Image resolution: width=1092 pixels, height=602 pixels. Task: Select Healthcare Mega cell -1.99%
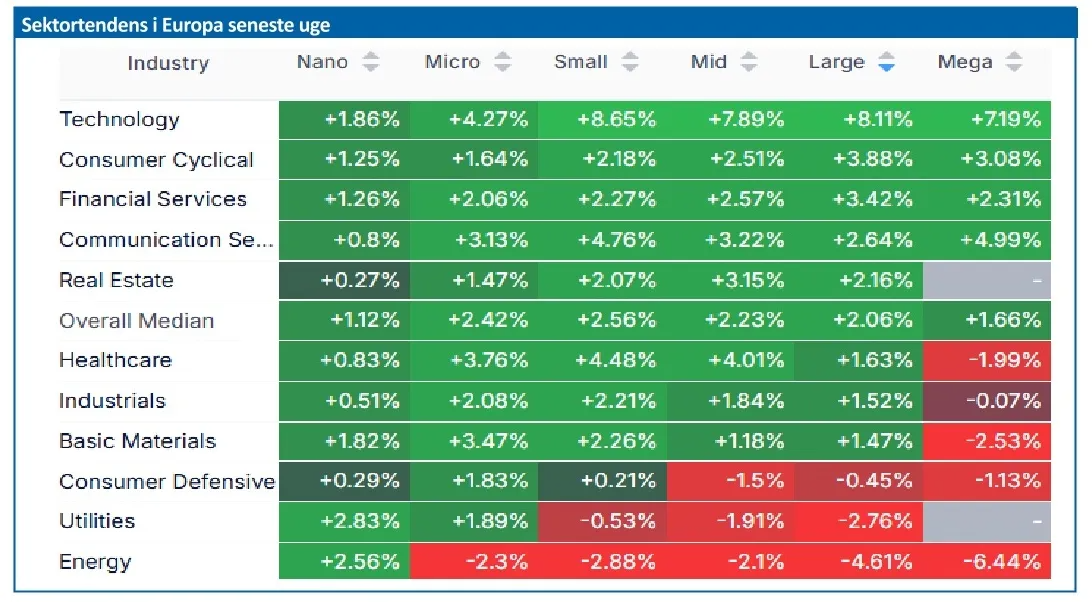[987, 361]
